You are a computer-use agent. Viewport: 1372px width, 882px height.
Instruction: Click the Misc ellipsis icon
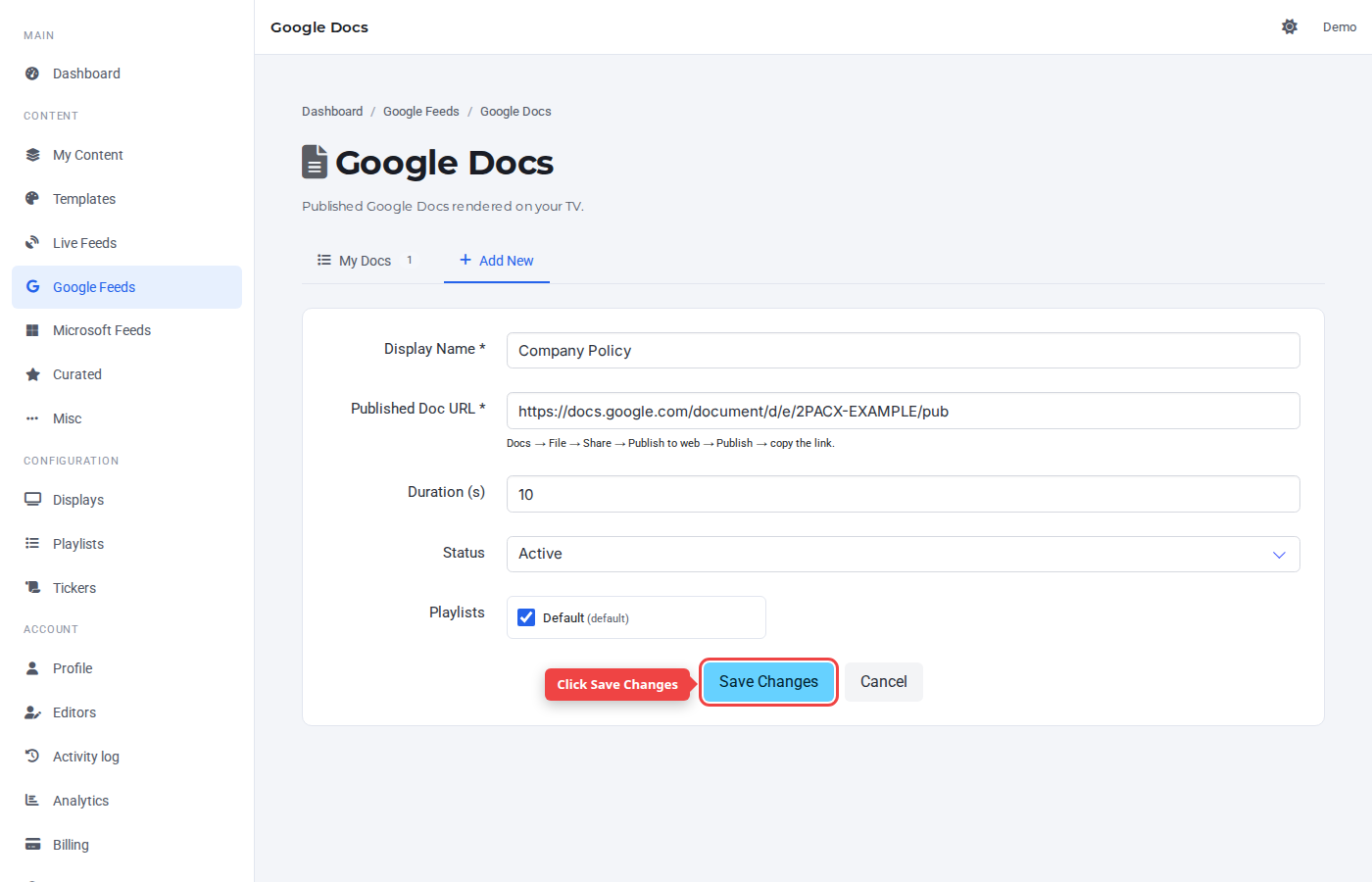tap(32, 418)
